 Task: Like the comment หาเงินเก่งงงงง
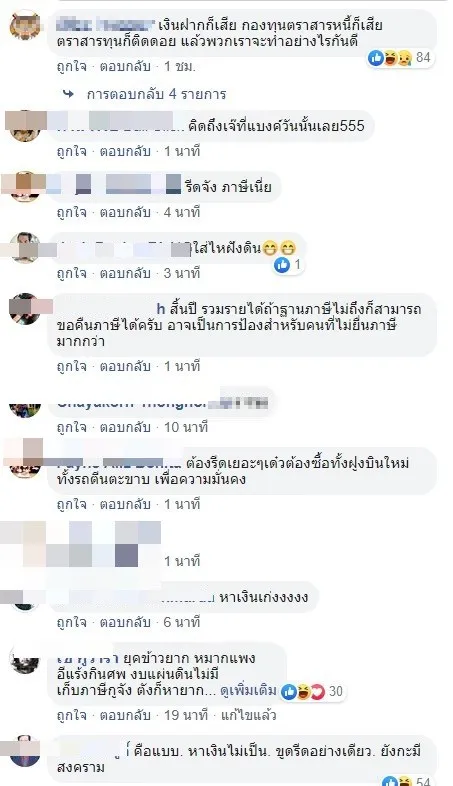[x=71, y=622]
